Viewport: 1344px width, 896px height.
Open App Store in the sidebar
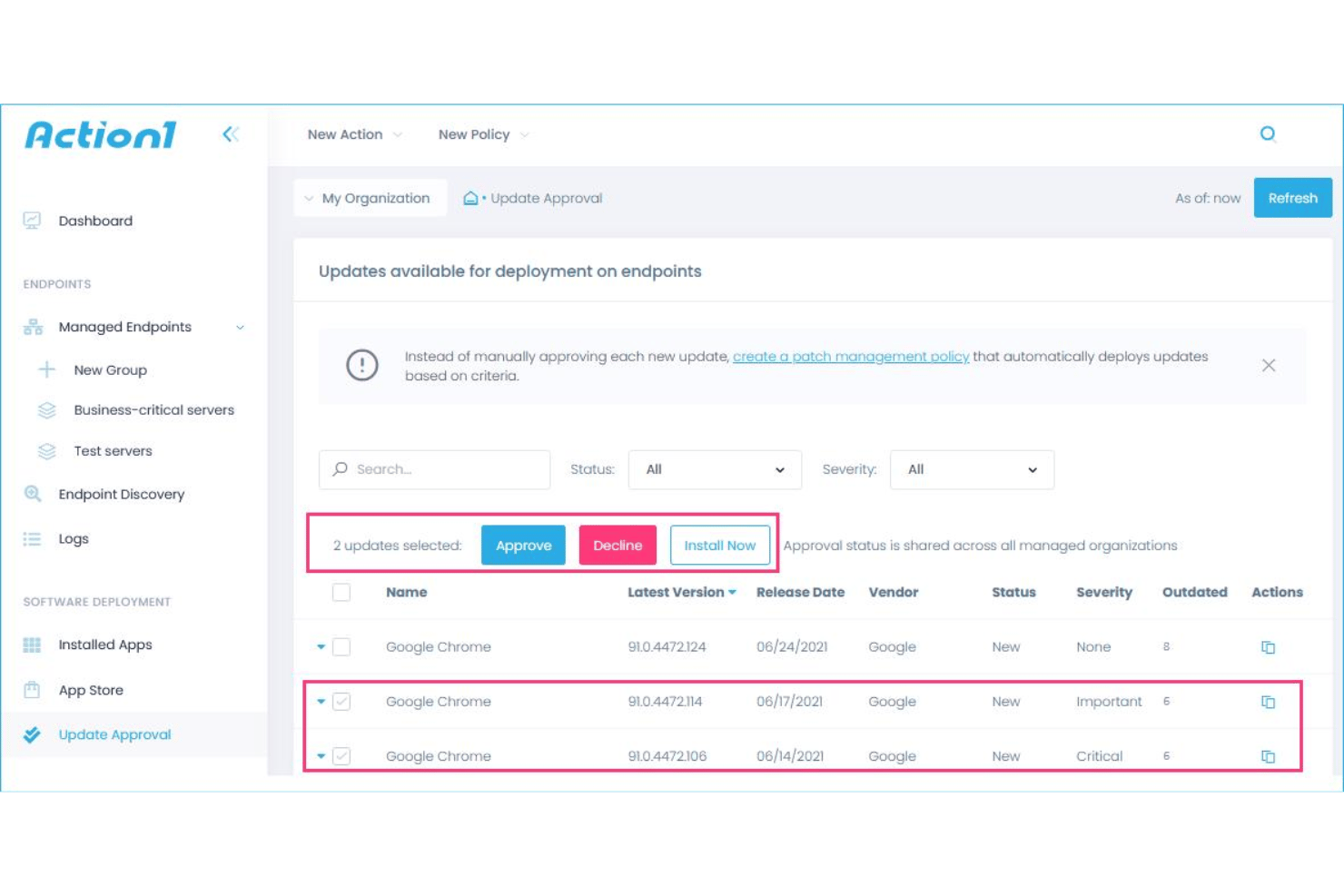click(x=91, y=690)
